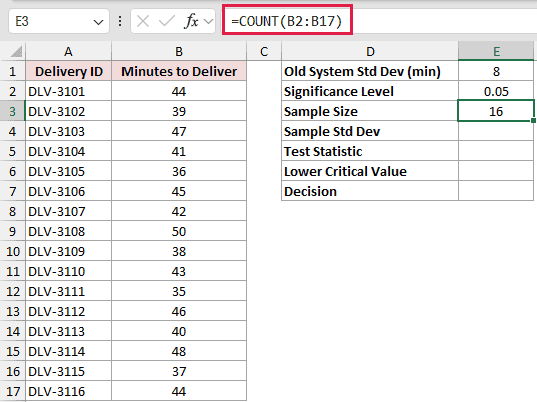This screenshot has width=537, height=402.
Task: Select row 17 header
Action: [x=13, y=391]
